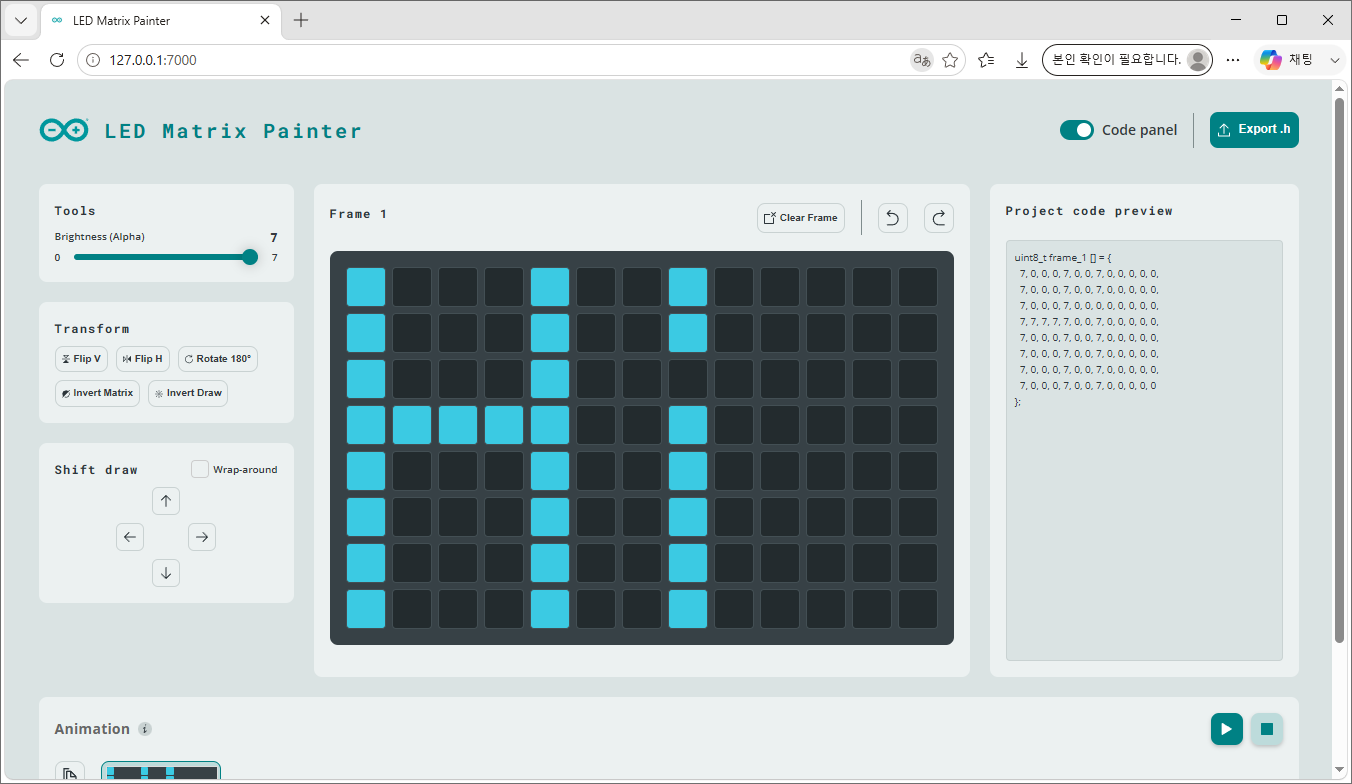Image resolution: width=1352 pixels, height=784 pixels.
Task: Open a new browser tab
Action: [301, 20]
